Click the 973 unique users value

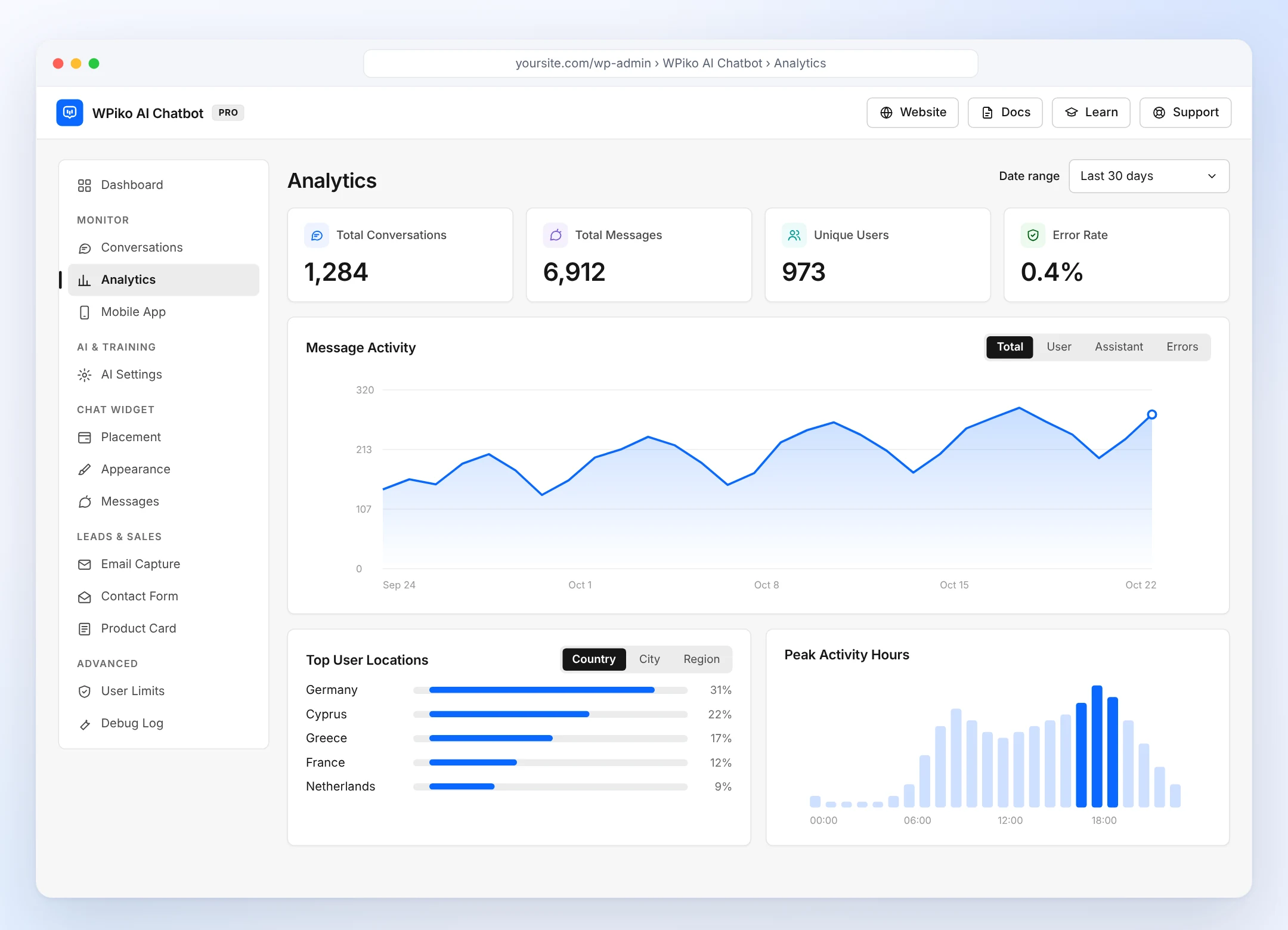804,272
